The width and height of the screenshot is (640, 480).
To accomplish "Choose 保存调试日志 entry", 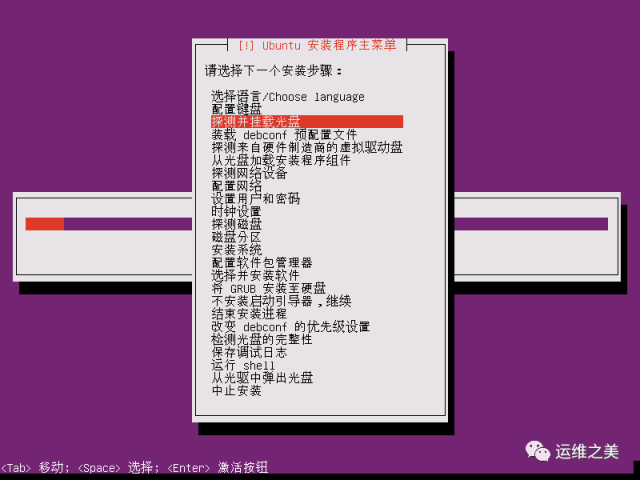I will [249, 352].
